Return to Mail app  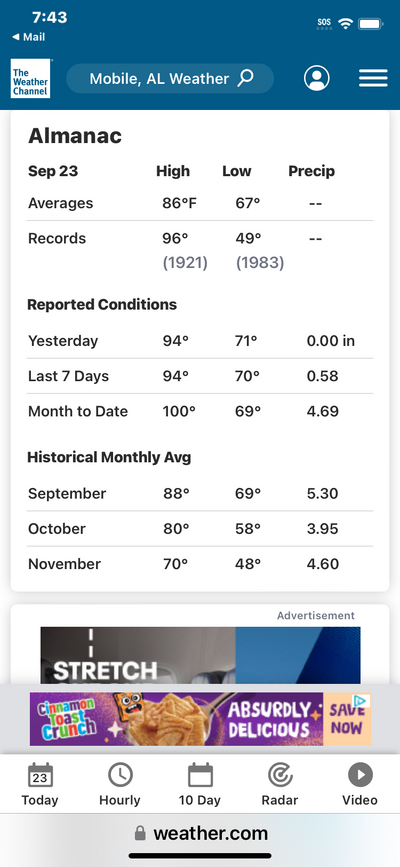(29, 37)
